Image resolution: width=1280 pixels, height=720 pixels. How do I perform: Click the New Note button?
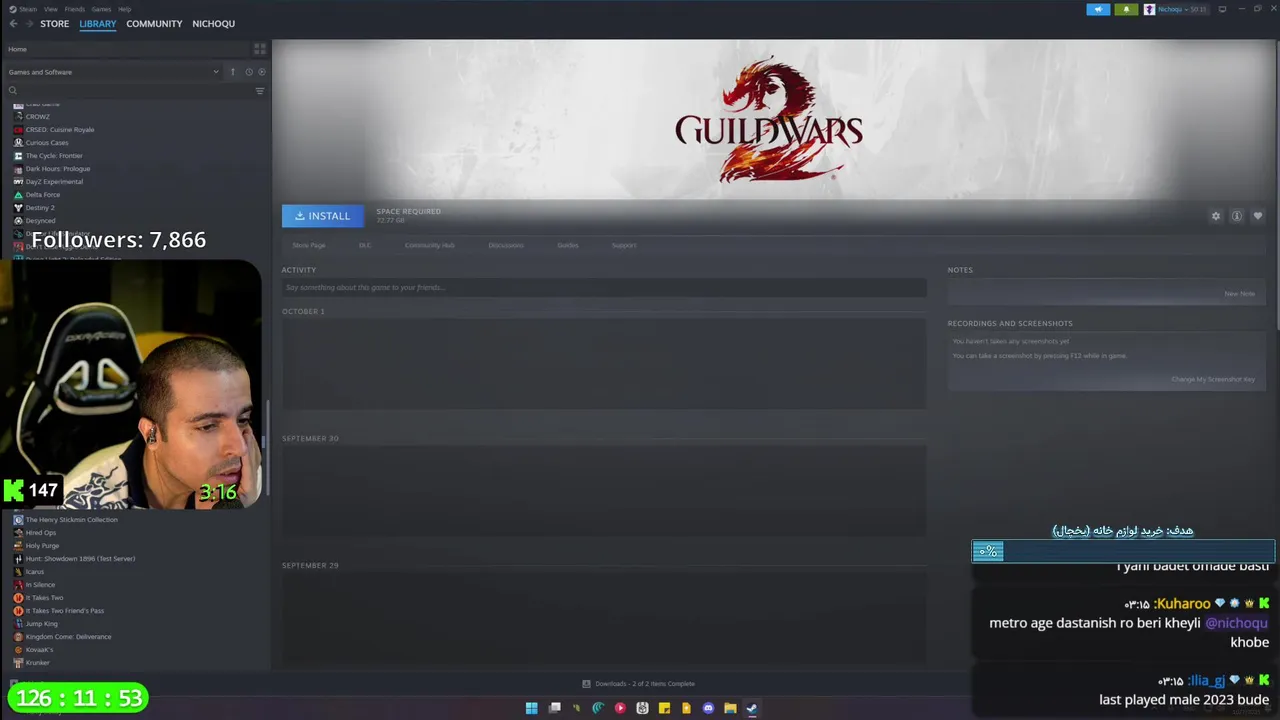pyautogui.click(x=1239, y=294)
